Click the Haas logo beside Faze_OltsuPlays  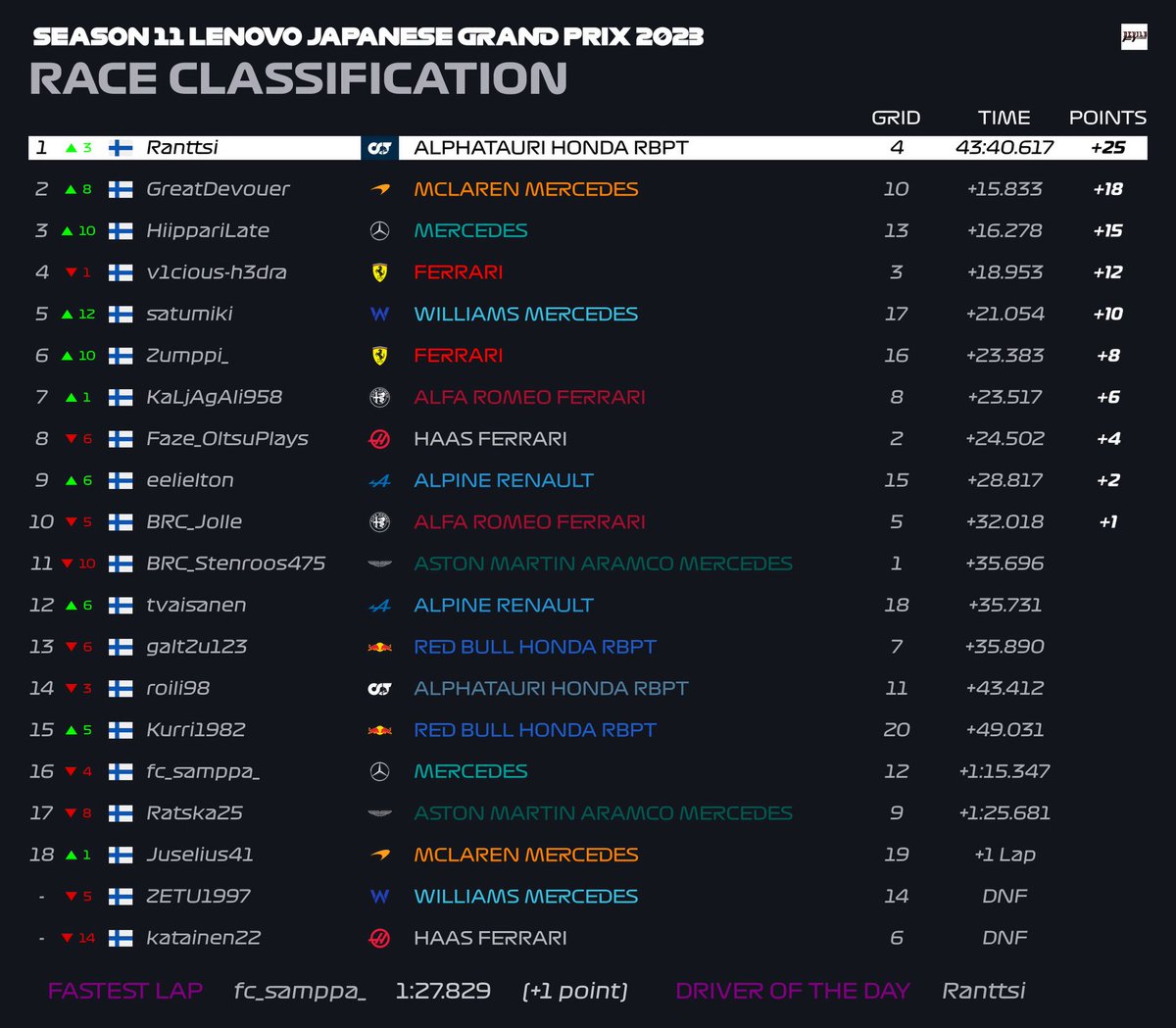pyautogui.click(x=379, y=439)
